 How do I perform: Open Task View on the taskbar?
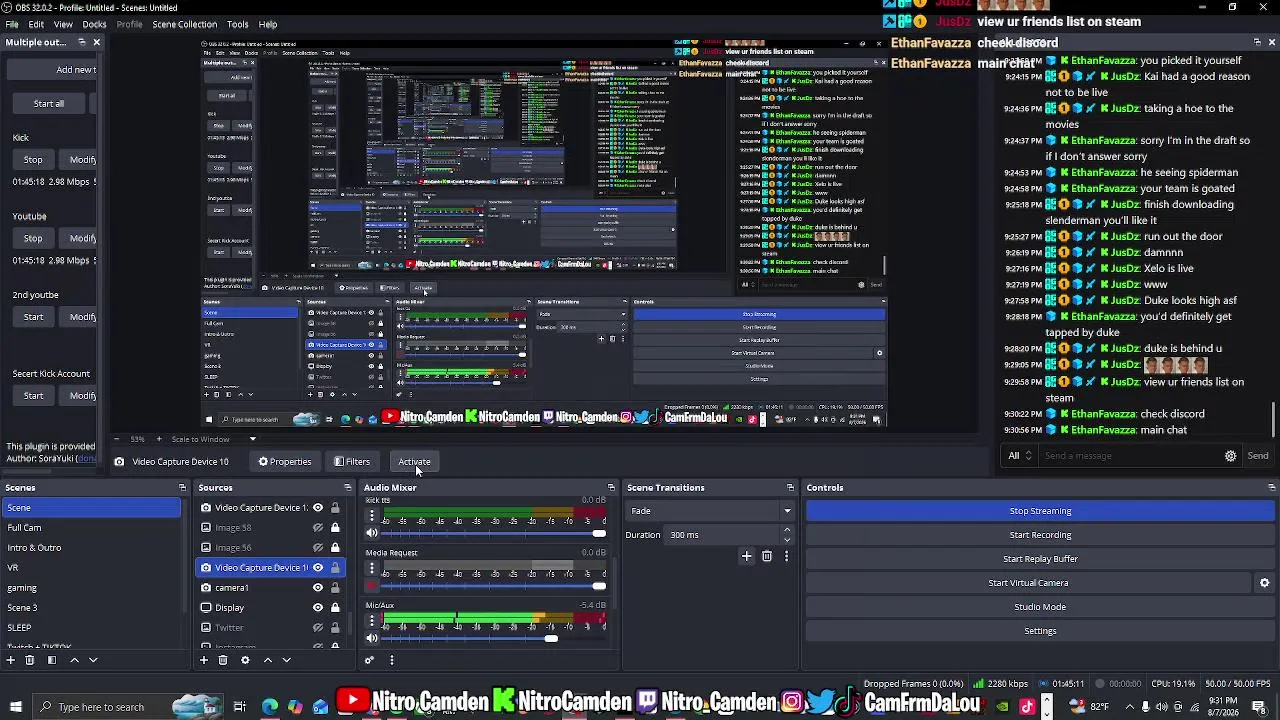[239, 707]
